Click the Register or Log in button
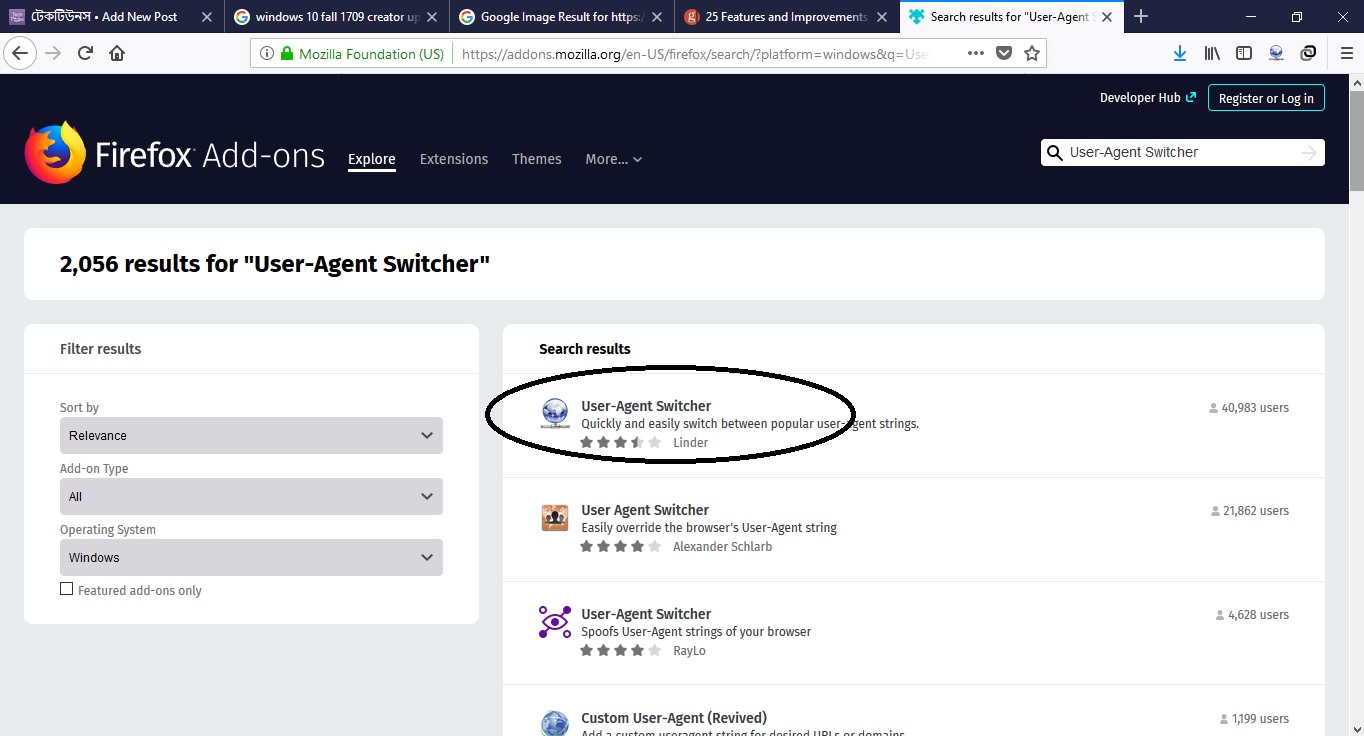This screenshot has width=1364, height=736. pos(1266,98)
